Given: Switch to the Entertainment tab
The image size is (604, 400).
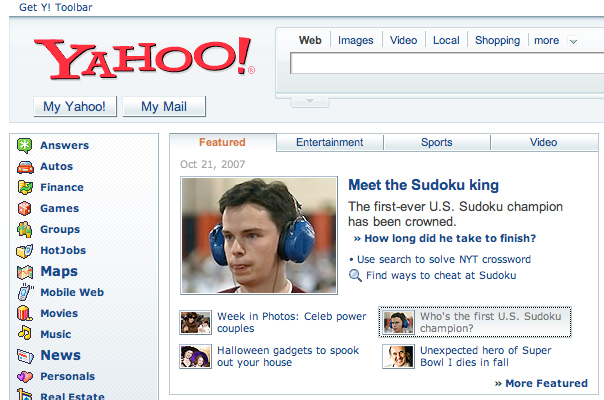Looking at the screenshot, I should [x=330, y=142].
